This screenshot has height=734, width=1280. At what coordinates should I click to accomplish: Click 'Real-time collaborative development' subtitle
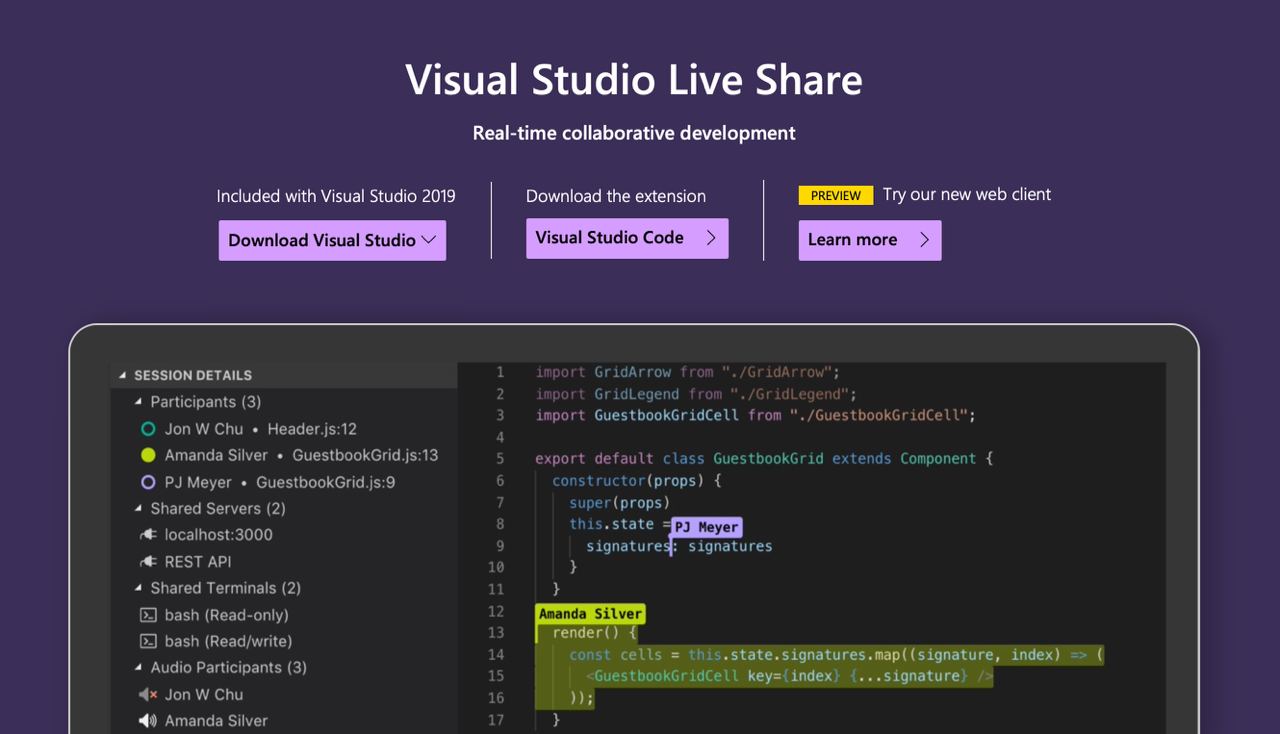634,133
